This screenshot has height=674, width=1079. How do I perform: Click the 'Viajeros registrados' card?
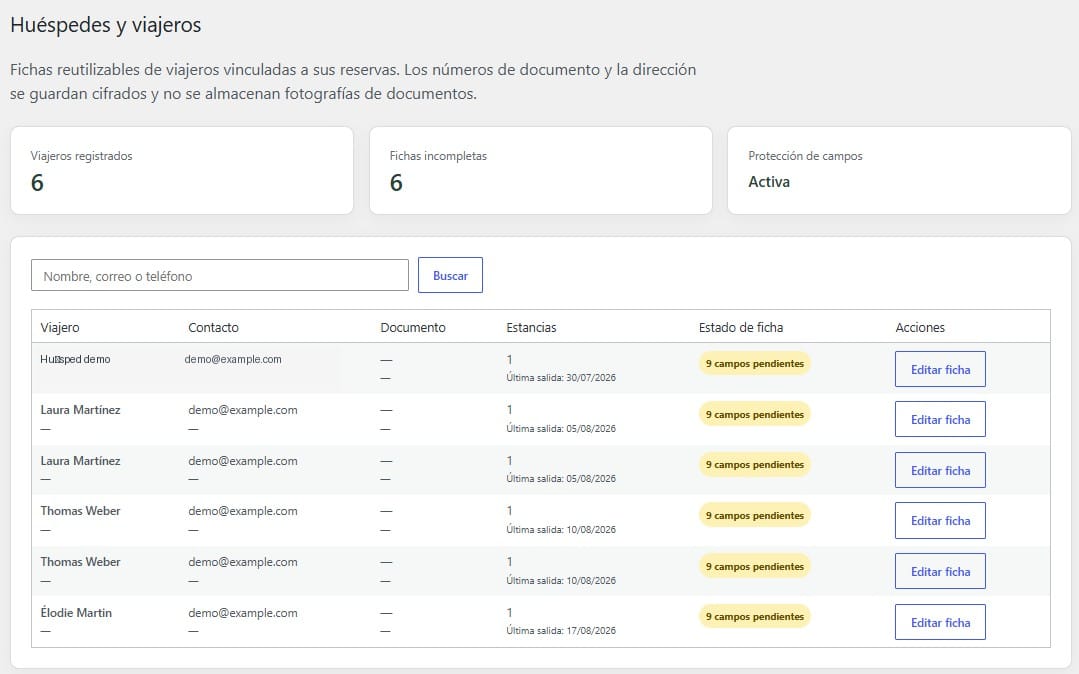pyautogui.click(x=182, y=170)
